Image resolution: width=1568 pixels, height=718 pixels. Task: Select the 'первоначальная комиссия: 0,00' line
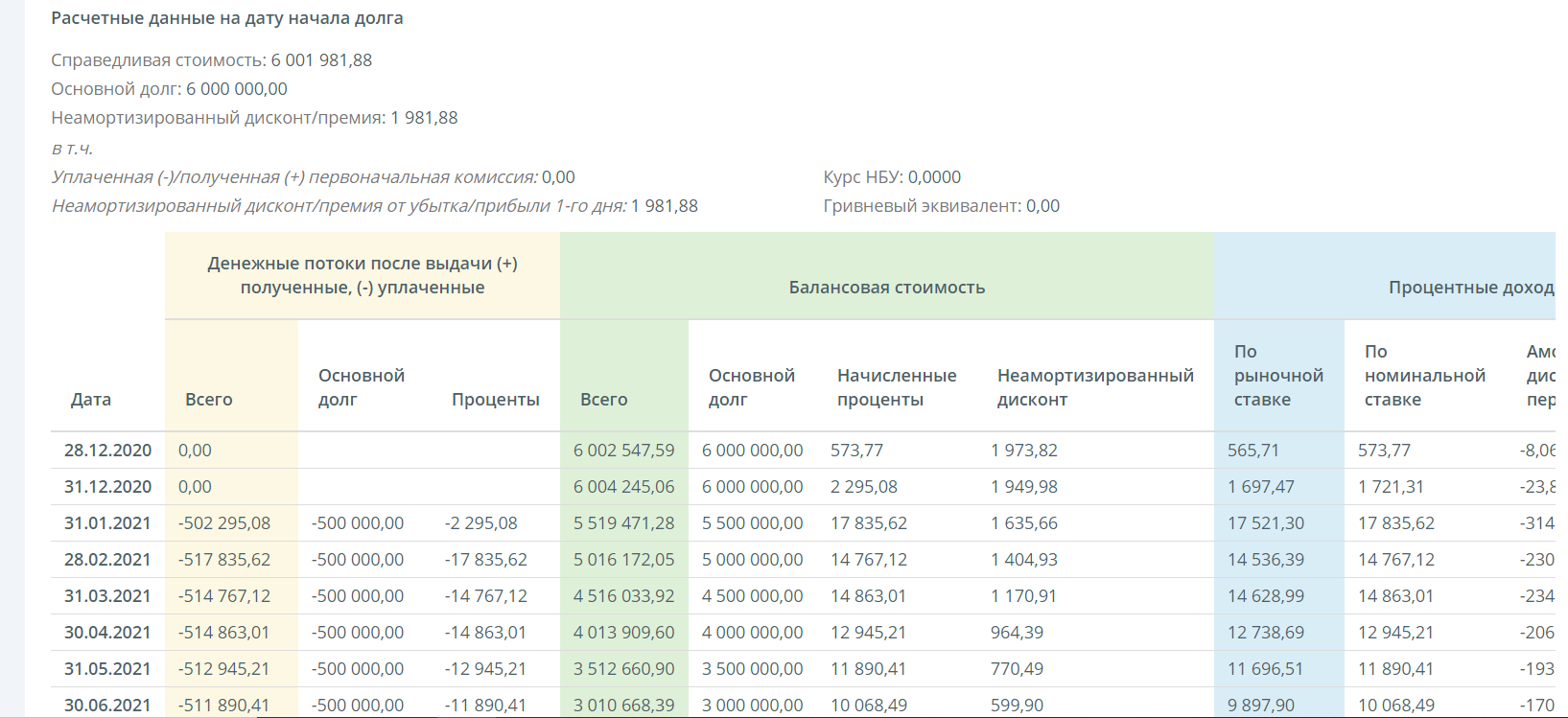pos(313,177)
